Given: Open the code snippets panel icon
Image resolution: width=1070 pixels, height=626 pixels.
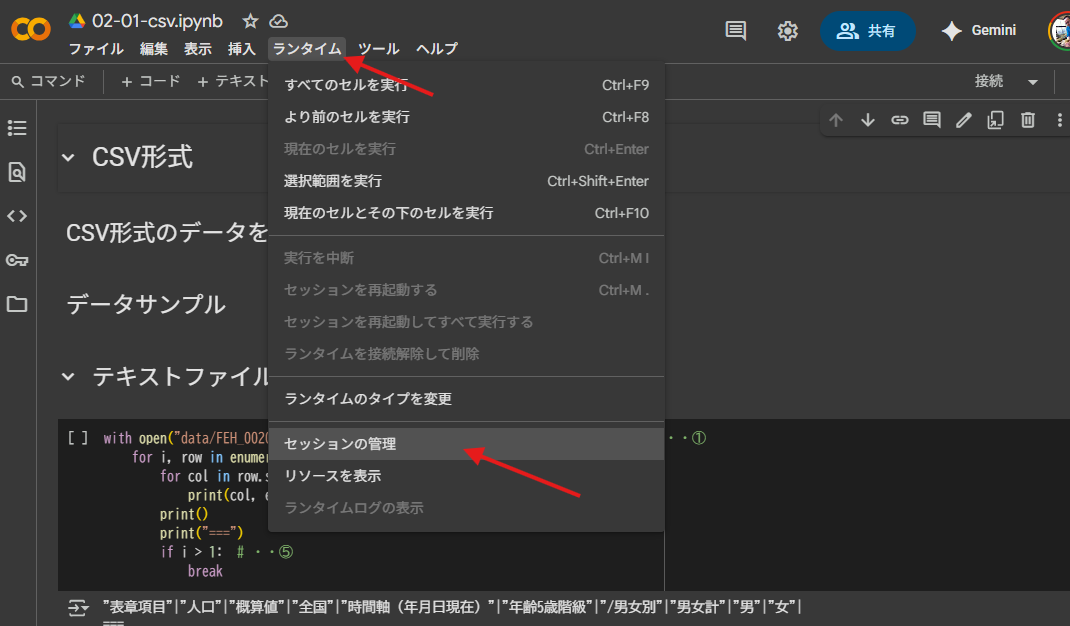Looking at the screenshot, I should click(17, 216).
